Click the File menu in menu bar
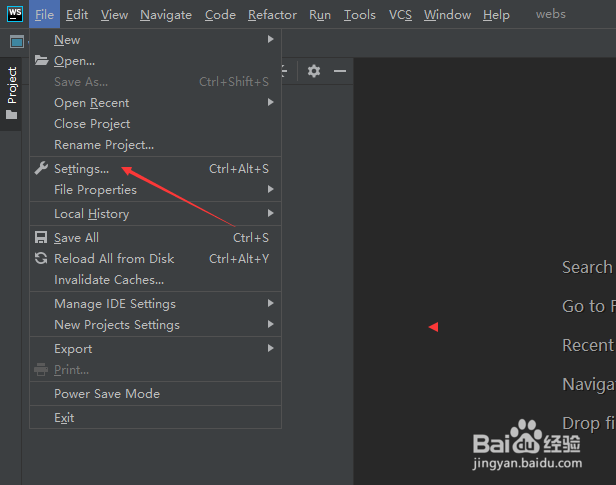Screen dimensions: 616x485 44,15
